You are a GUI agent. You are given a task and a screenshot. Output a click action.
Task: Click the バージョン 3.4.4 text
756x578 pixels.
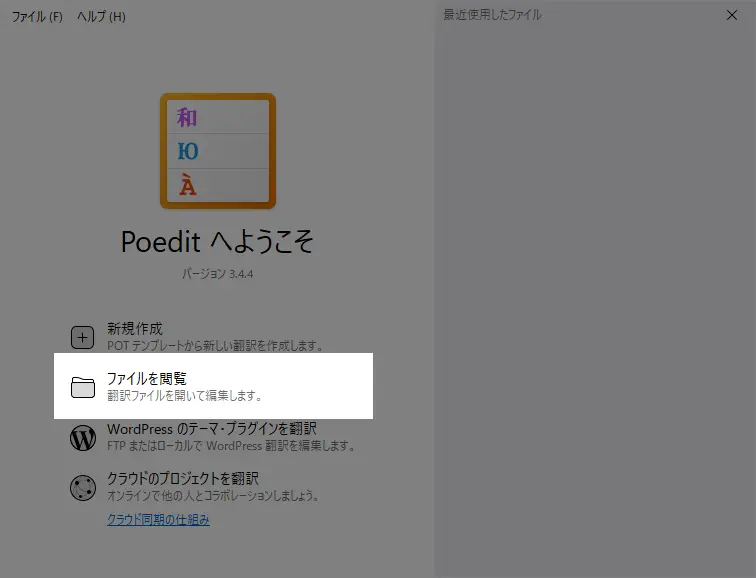tap(217, 274)
